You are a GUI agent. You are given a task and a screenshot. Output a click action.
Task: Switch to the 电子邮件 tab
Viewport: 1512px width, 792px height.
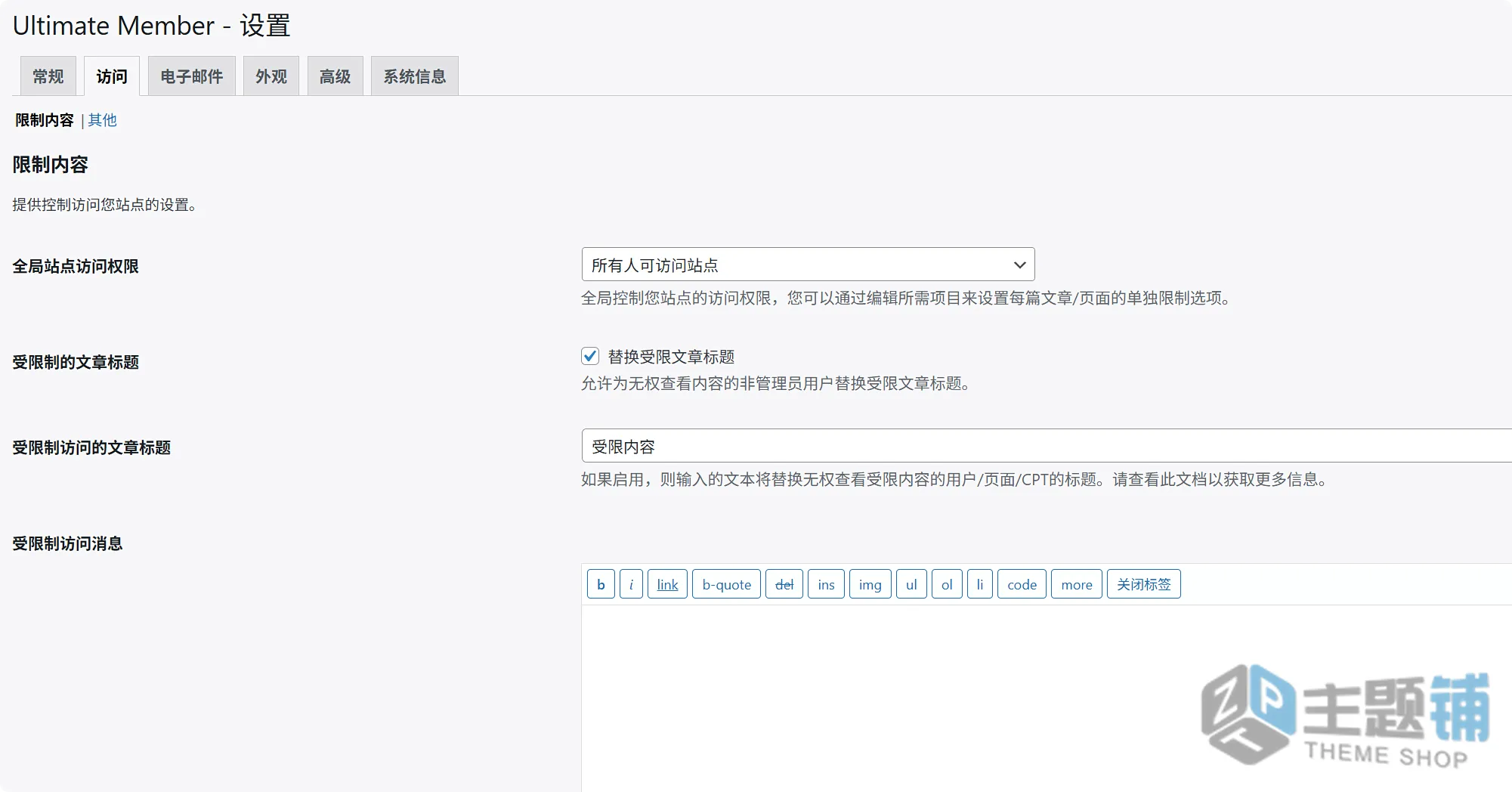click(192, 76)
